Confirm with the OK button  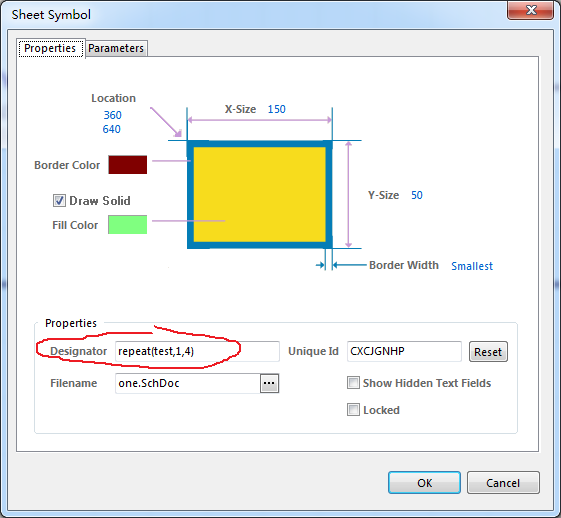(424, 483)
